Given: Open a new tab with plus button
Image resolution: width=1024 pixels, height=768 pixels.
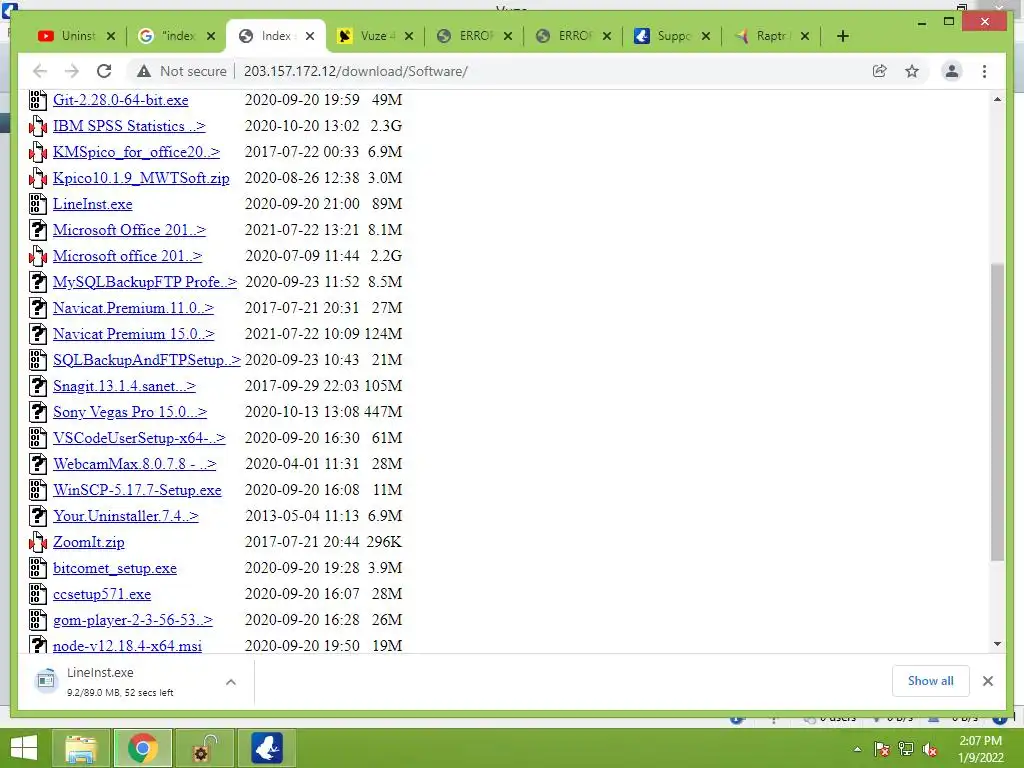Looking at the screenshot, I should pyautogui.click(x=842, y=36).
